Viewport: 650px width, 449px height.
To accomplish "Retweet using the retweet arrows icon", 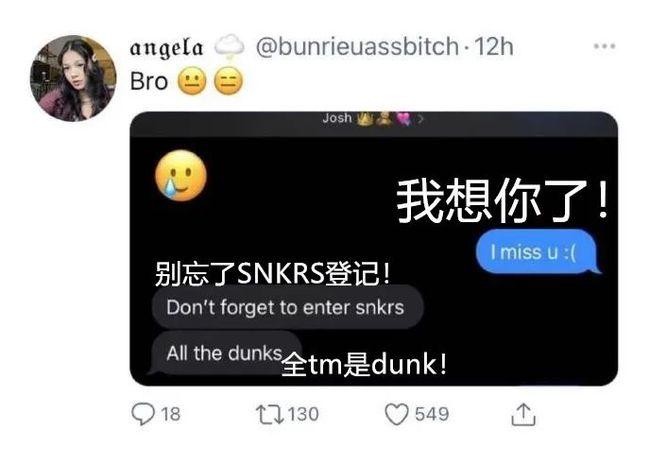I will [269, 414].
